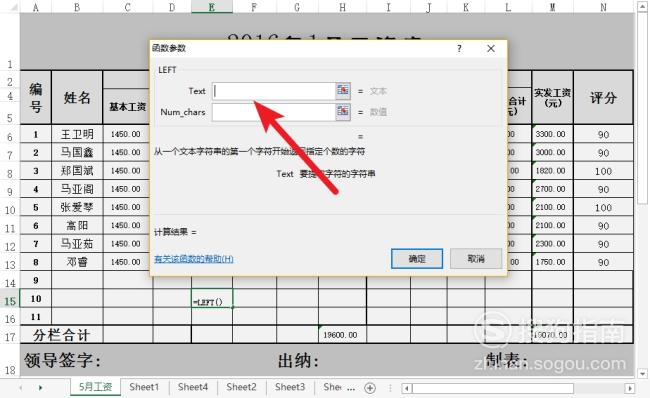Select column B header
Image resolution: width=650 pixels, height=398 pixels.
click(x=77, y=7)
